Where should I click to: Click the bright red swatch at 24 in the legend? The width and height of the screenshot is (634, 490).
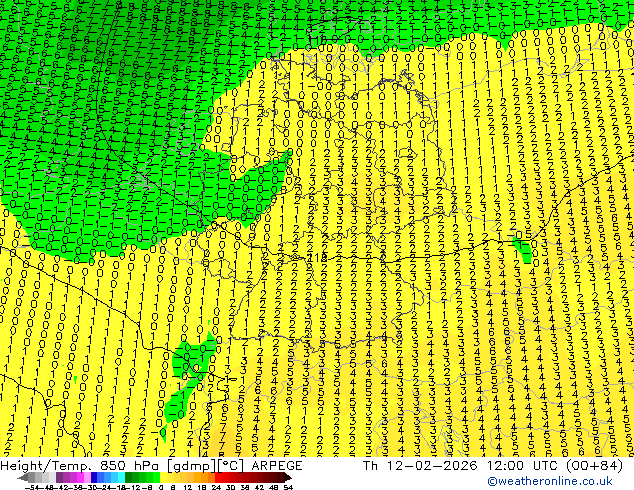tap(218, 478)
